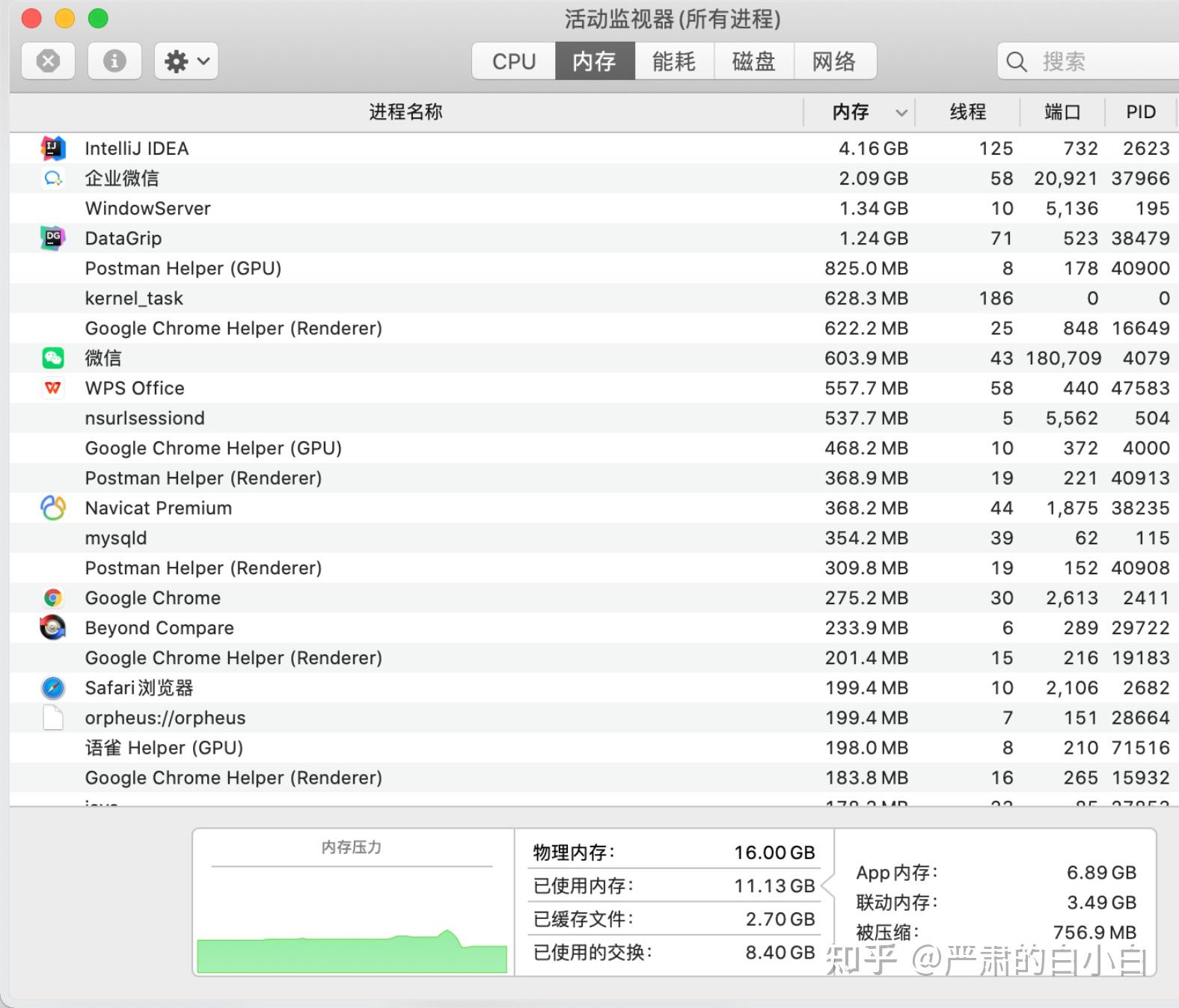Select the WPS Office process name
The width and height of the screenshot is (1179, 1008).
(135, 388)
